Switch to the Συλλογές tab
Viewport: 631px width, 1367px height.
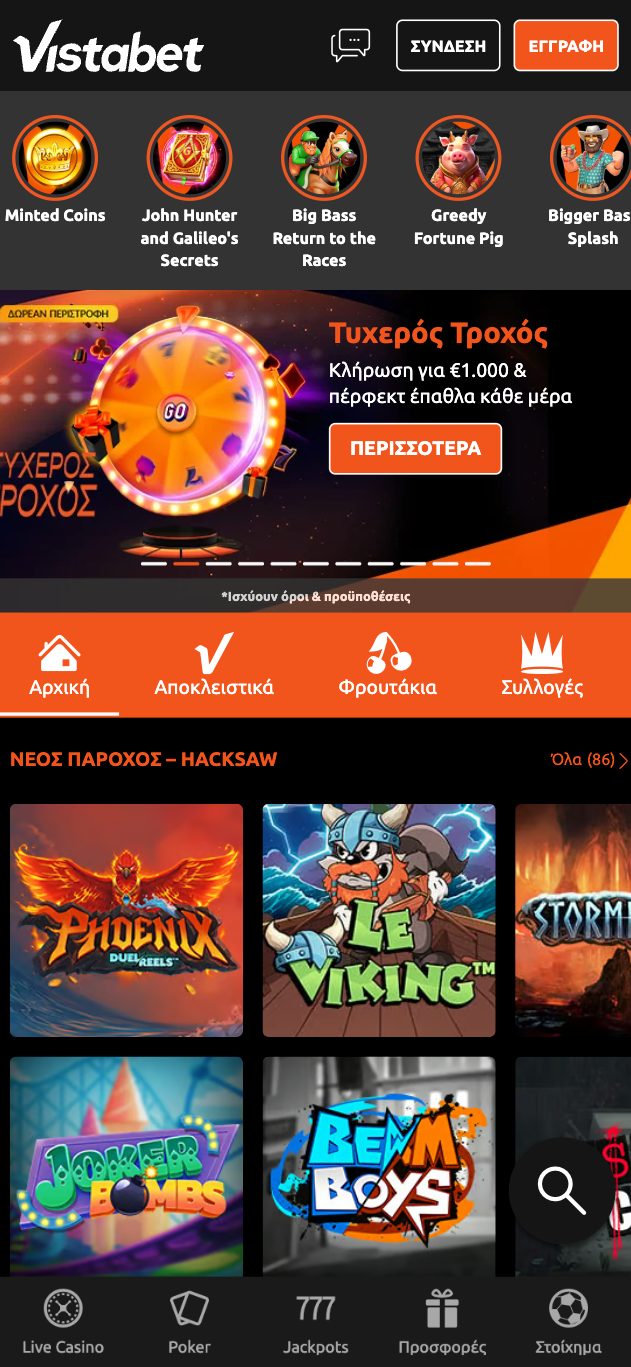(x=542, y=665)
